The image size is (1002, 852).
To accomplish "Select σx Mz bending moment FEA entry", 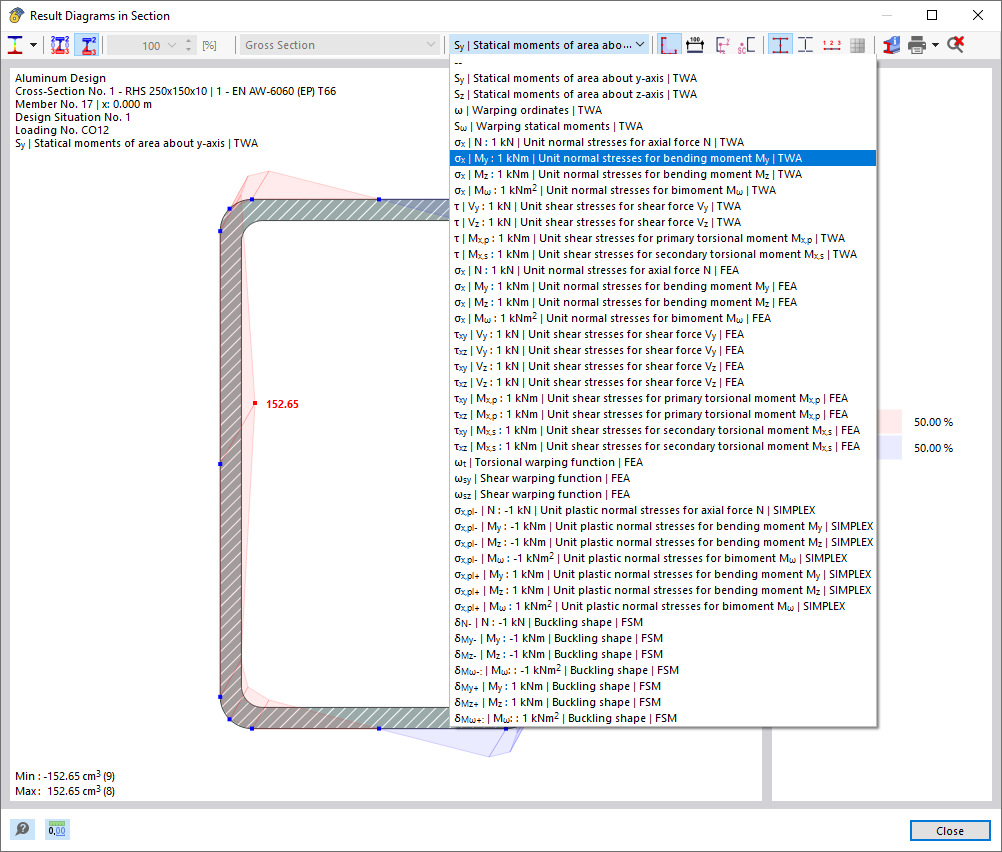I will [663, 302].
